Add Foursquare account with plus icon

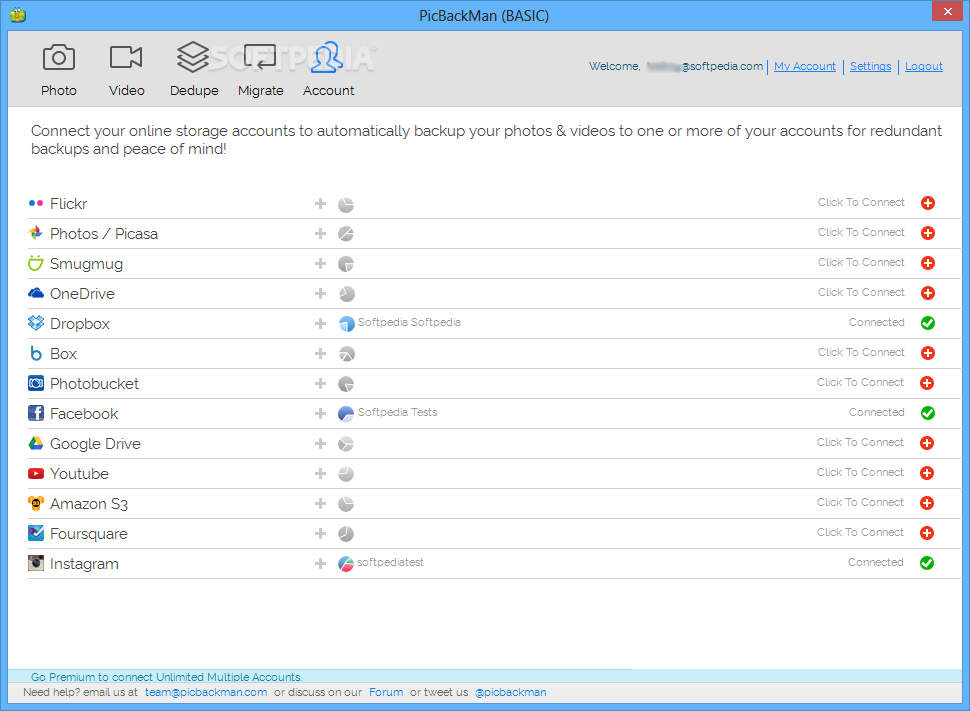pos(320,533)
